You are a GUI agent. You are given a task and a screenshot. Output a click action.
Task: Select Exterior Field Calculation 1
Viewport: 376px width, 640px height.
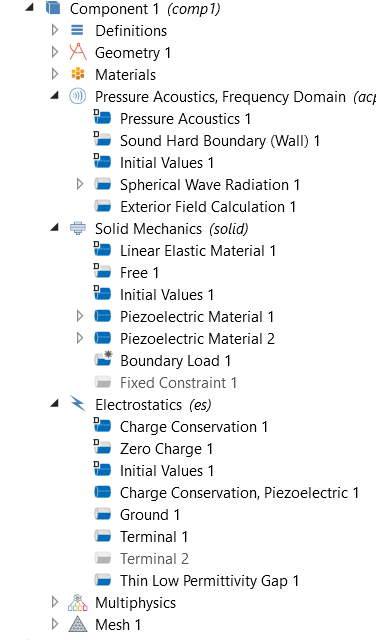(208, 207)
